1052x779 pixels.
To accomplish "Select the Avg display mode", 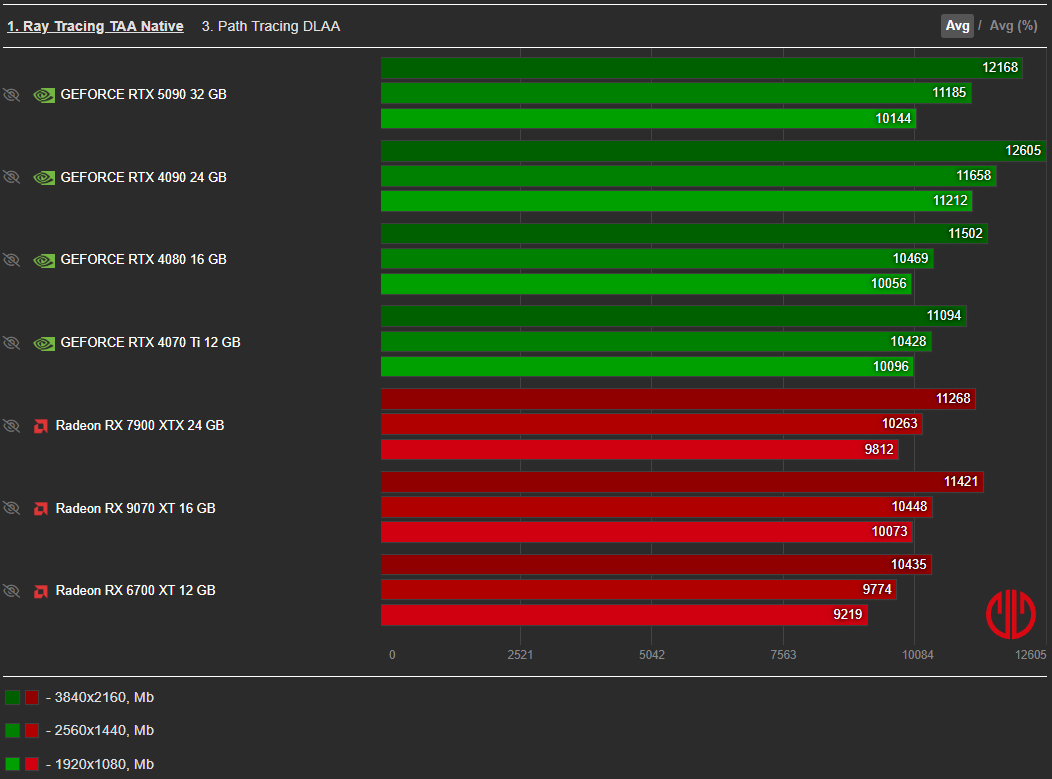I will click(x=957, y=26).
